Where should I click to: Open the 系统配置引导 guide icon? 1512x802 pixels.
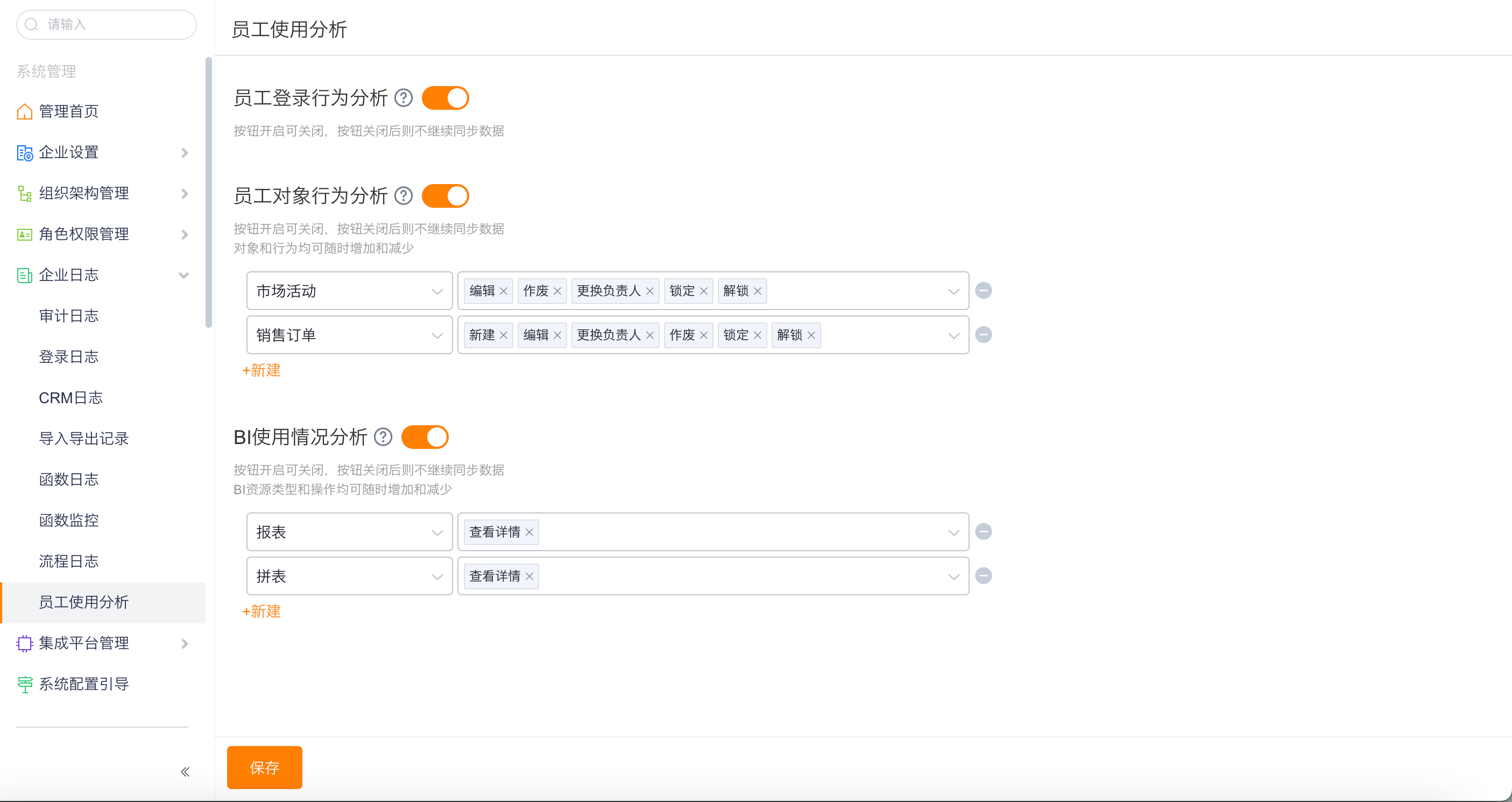[x=24, y=684]
